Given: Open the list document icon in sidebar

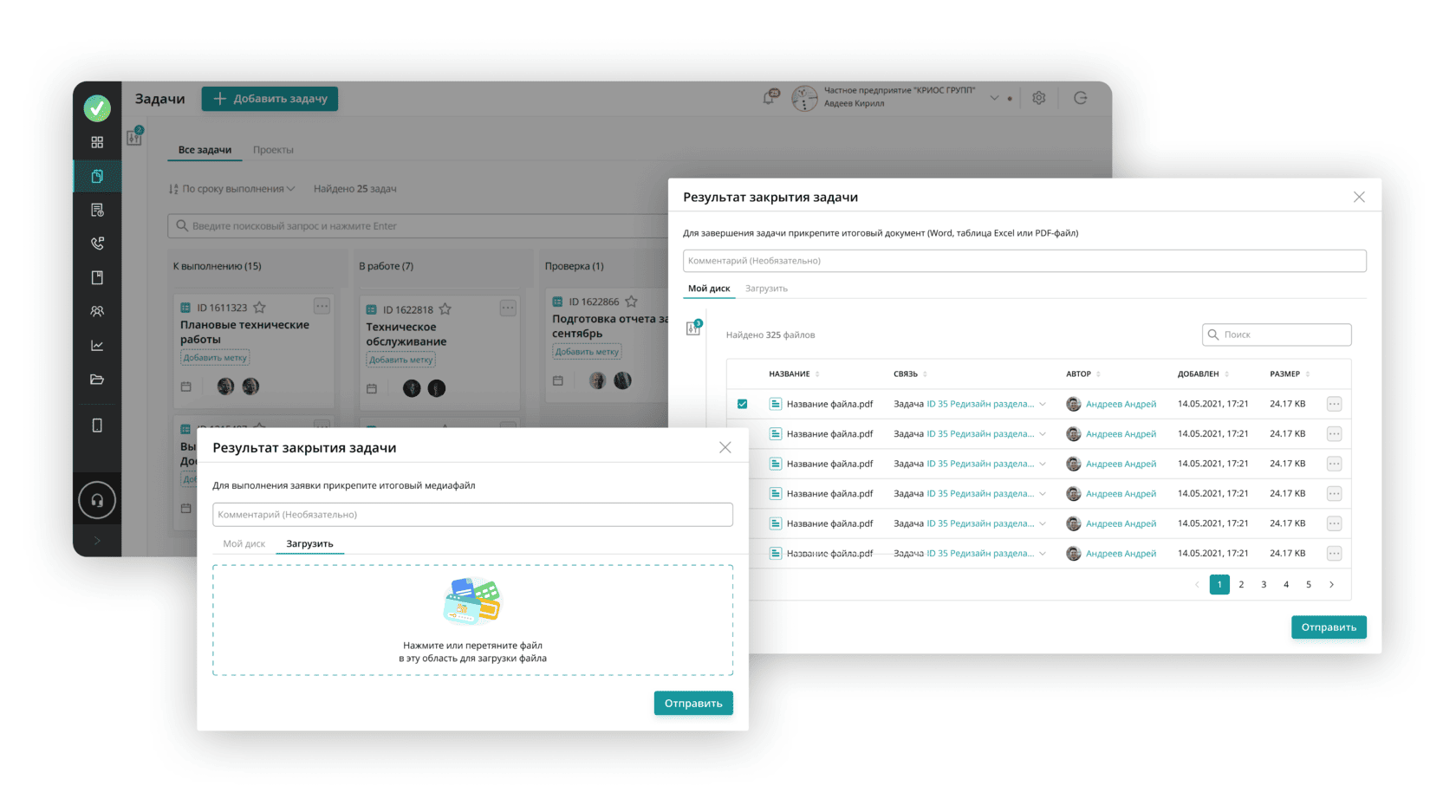Looking at the screenshot, I should (97, 210).
